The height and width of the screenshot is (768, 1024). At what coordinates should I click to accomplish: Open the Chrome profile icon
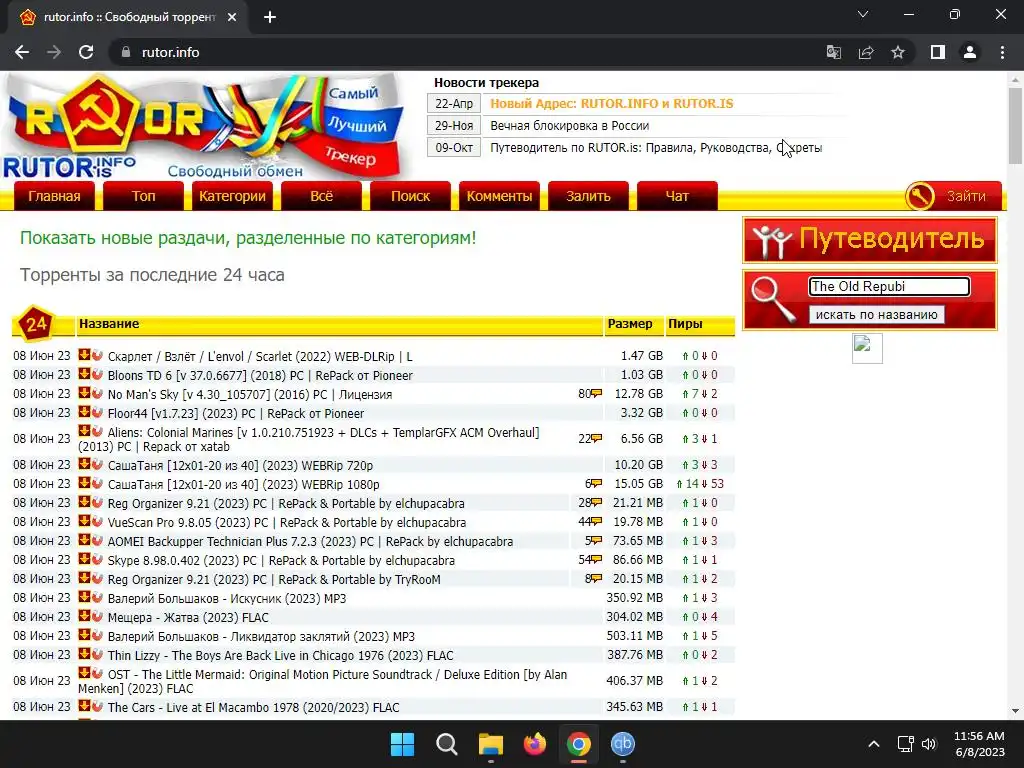[970, 52]
